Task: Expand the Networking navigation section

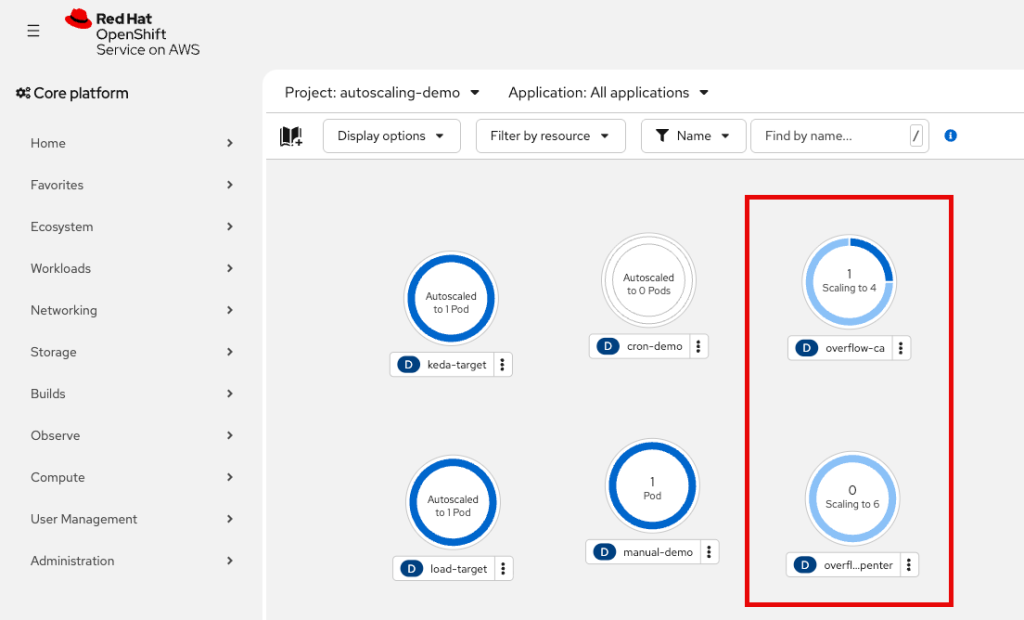Action: coord(131,310)
